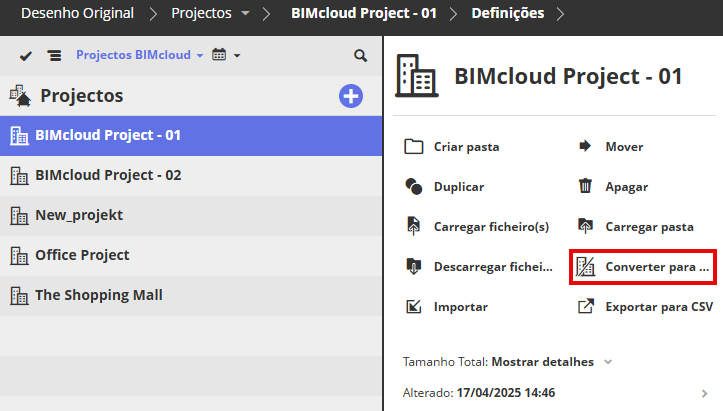Click Criar pasta folder icon

(414, 147)
